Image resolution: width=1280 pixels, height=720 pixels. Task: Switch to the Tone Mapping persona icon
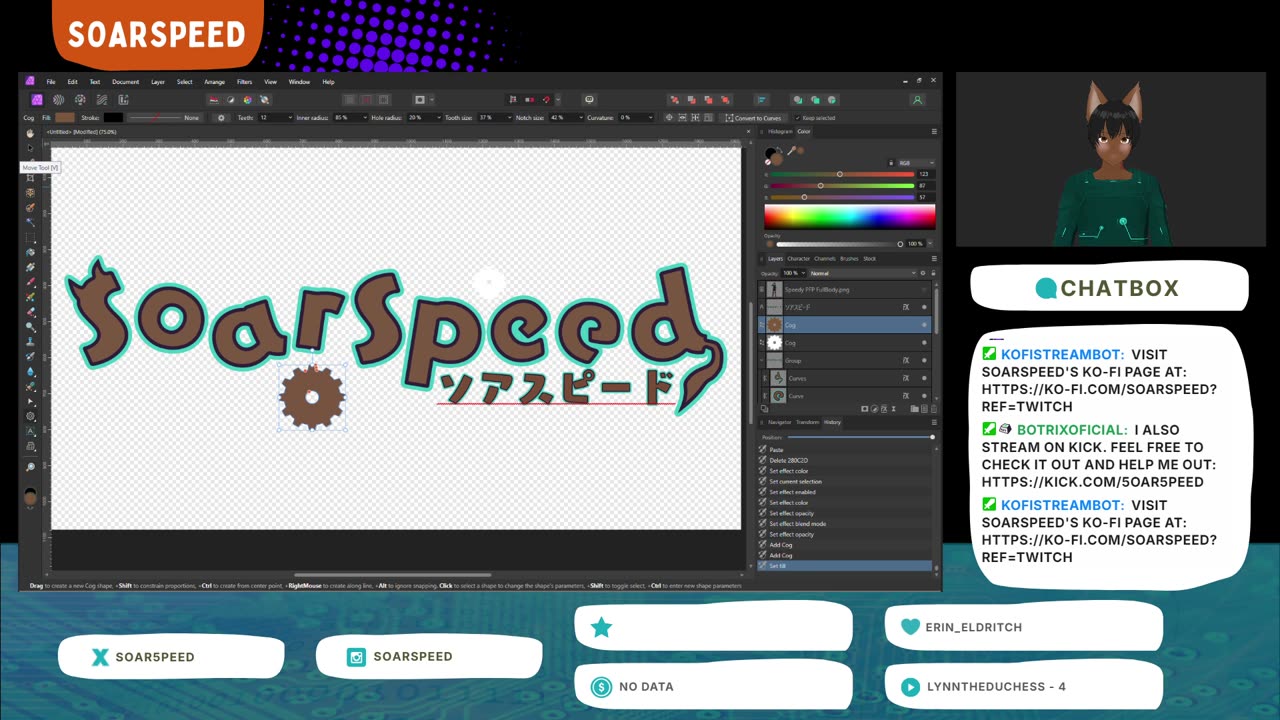102,100
